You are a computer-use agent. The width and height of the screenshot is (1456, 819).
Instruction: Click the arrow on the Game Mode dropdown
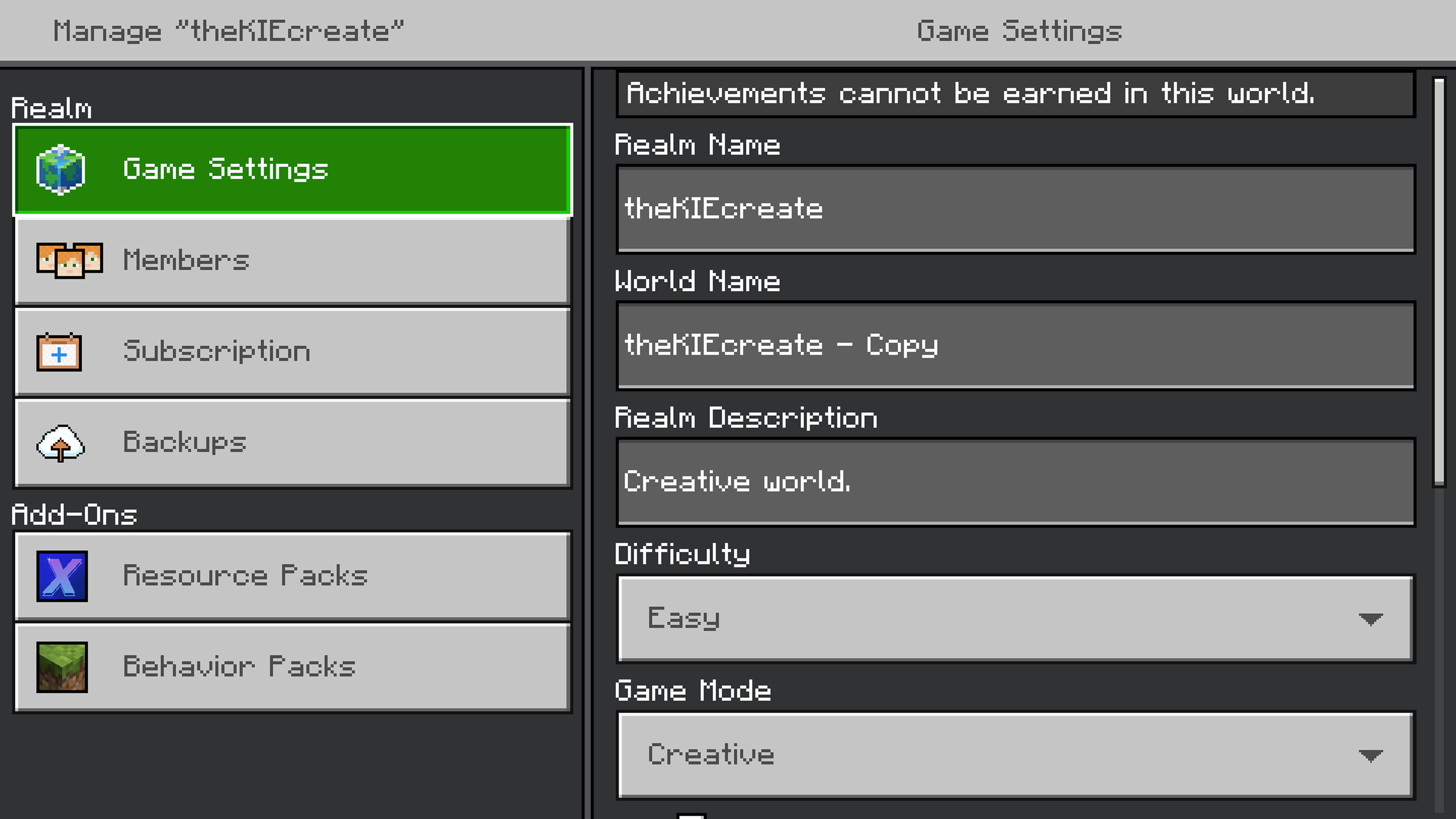pos(1370,756)
